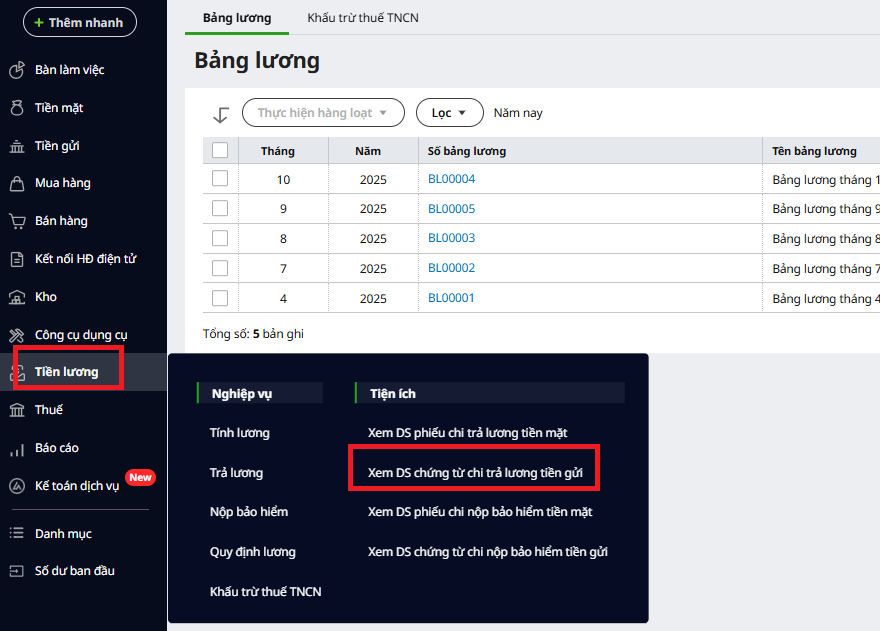Open payroll link BL00005
Screen dimensions: 880x631
pyautogui.click(x=451, y=209)
